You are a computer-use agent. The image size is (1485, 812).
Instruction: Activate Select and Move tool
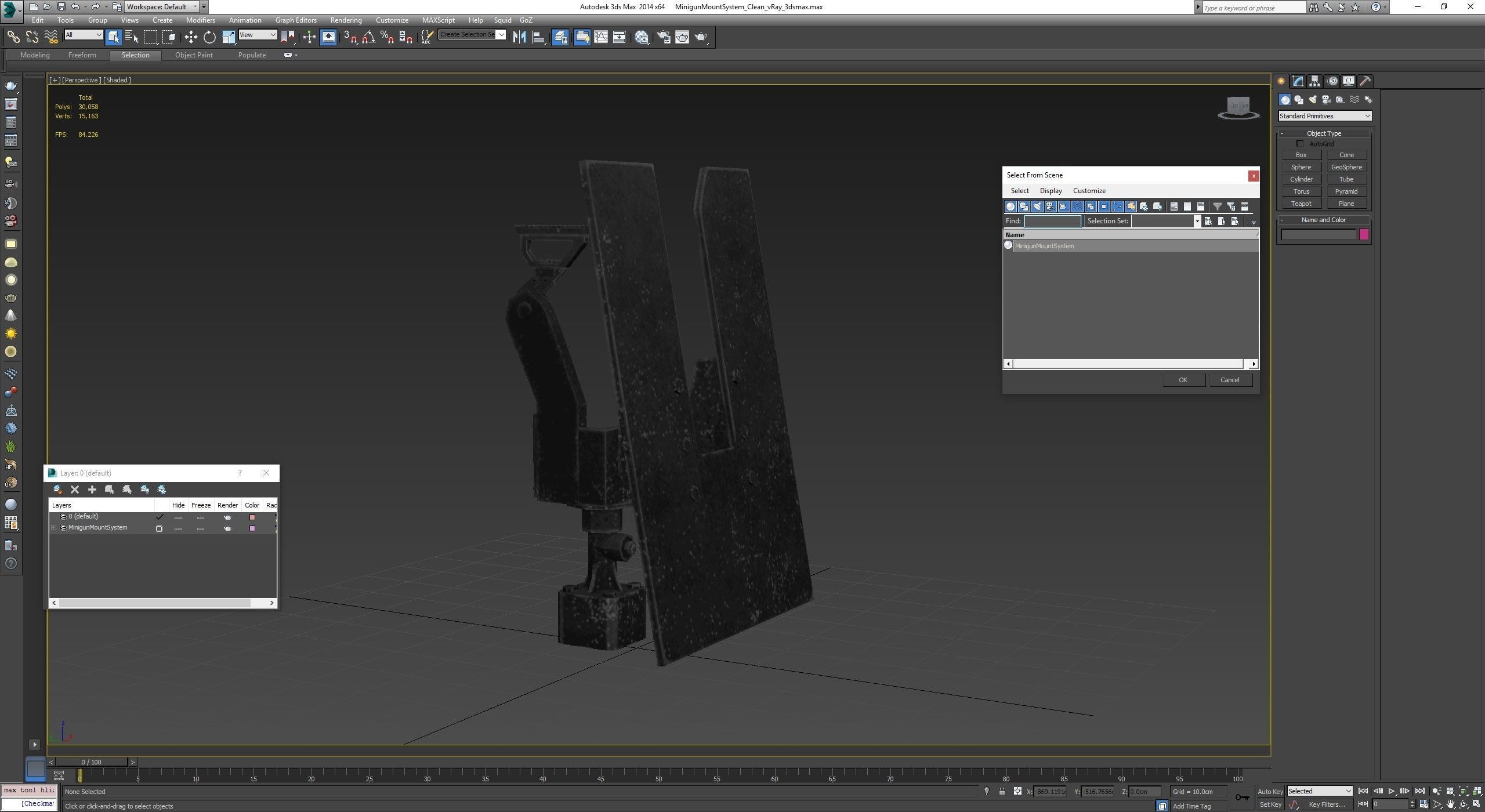coord(191,37)
